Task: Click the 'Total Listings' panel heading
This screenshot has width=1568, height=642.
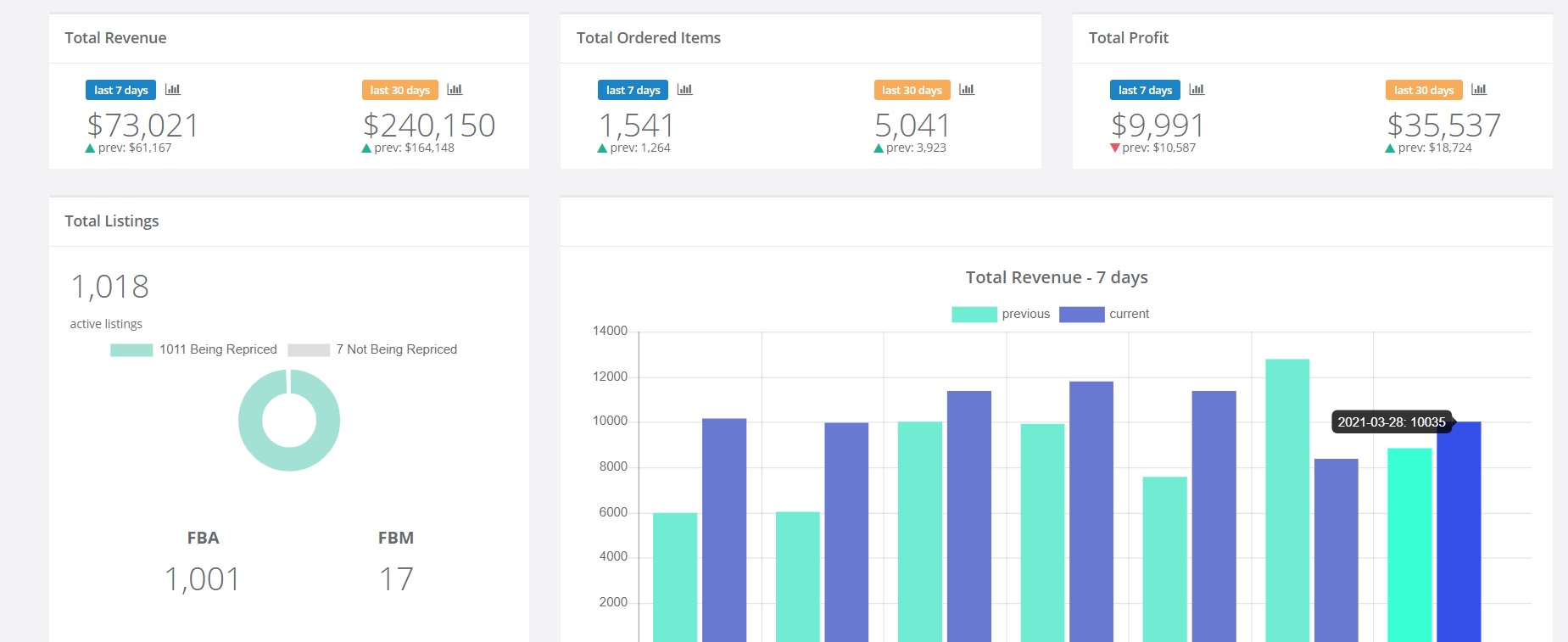Action: coord(112,221)
